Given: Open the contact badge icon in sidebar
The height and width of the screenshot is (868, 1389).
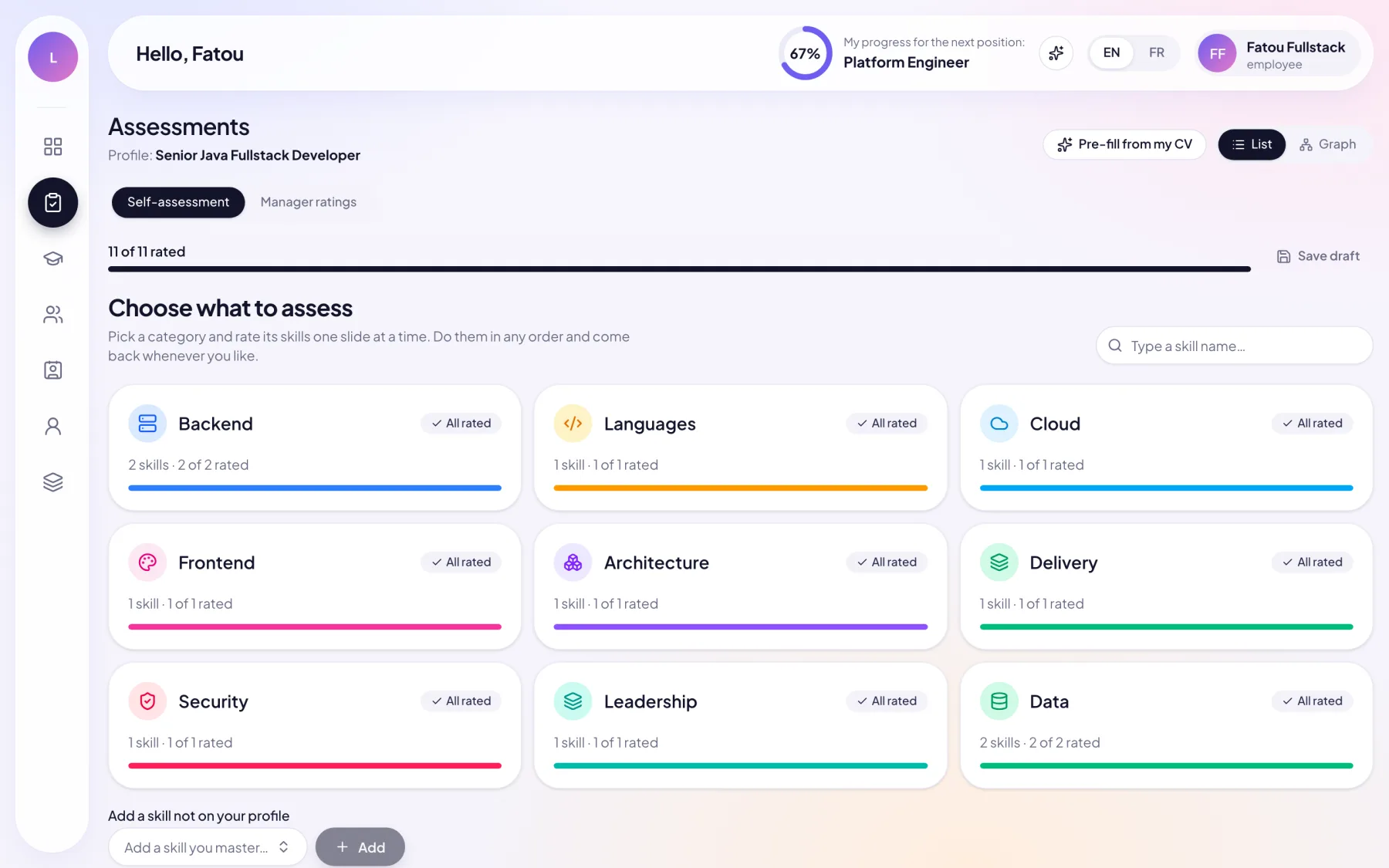Looking at the screenshot, I should (52, 370).
